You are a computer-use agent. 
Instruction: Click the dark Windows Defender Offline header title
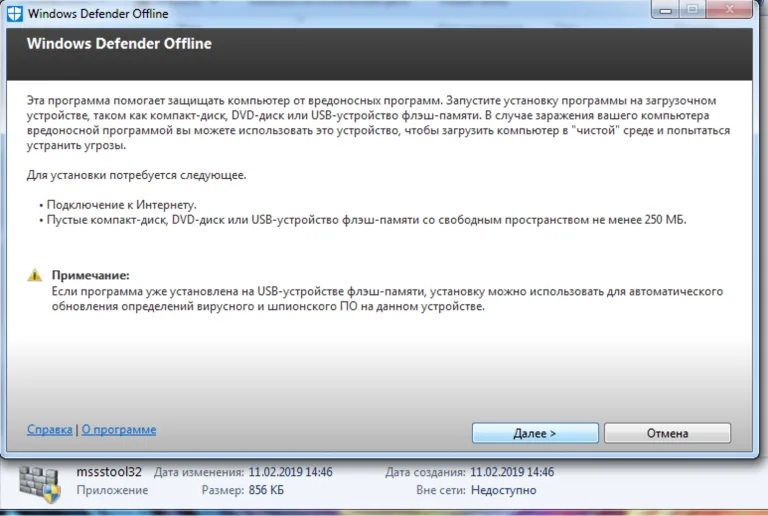tap(120, 44)
